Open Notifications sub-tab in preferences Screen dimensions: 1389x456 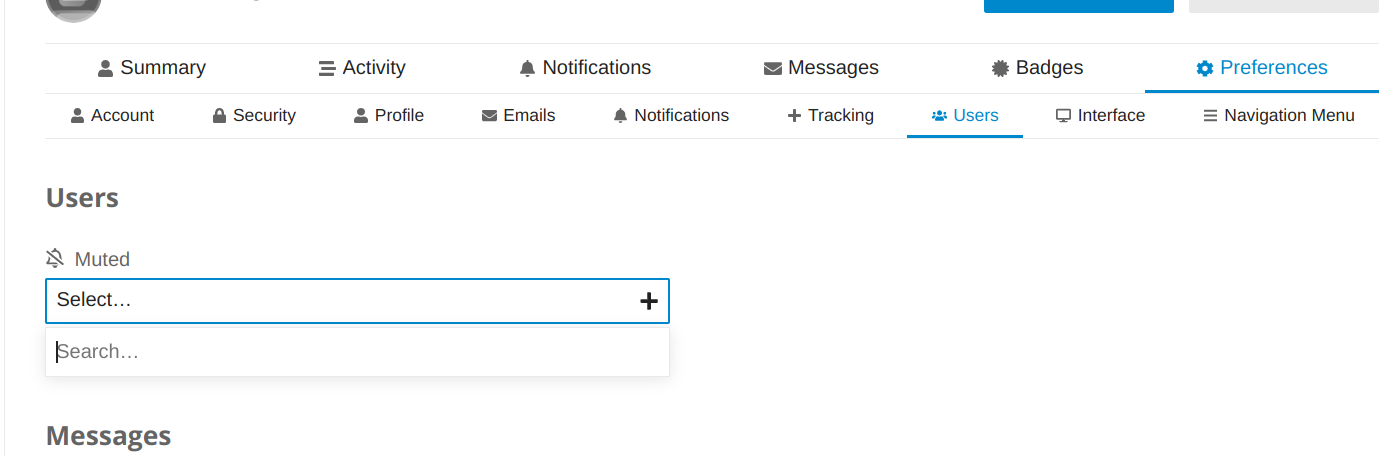click(x=670, y=116)
